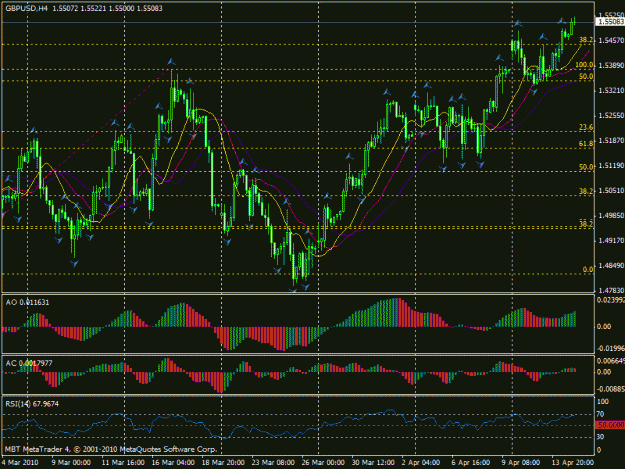The height and width of the screenshot is (469, 625).
Task: Click the 30 Mar 12:00 time label
Action: [x=373, y=463]
